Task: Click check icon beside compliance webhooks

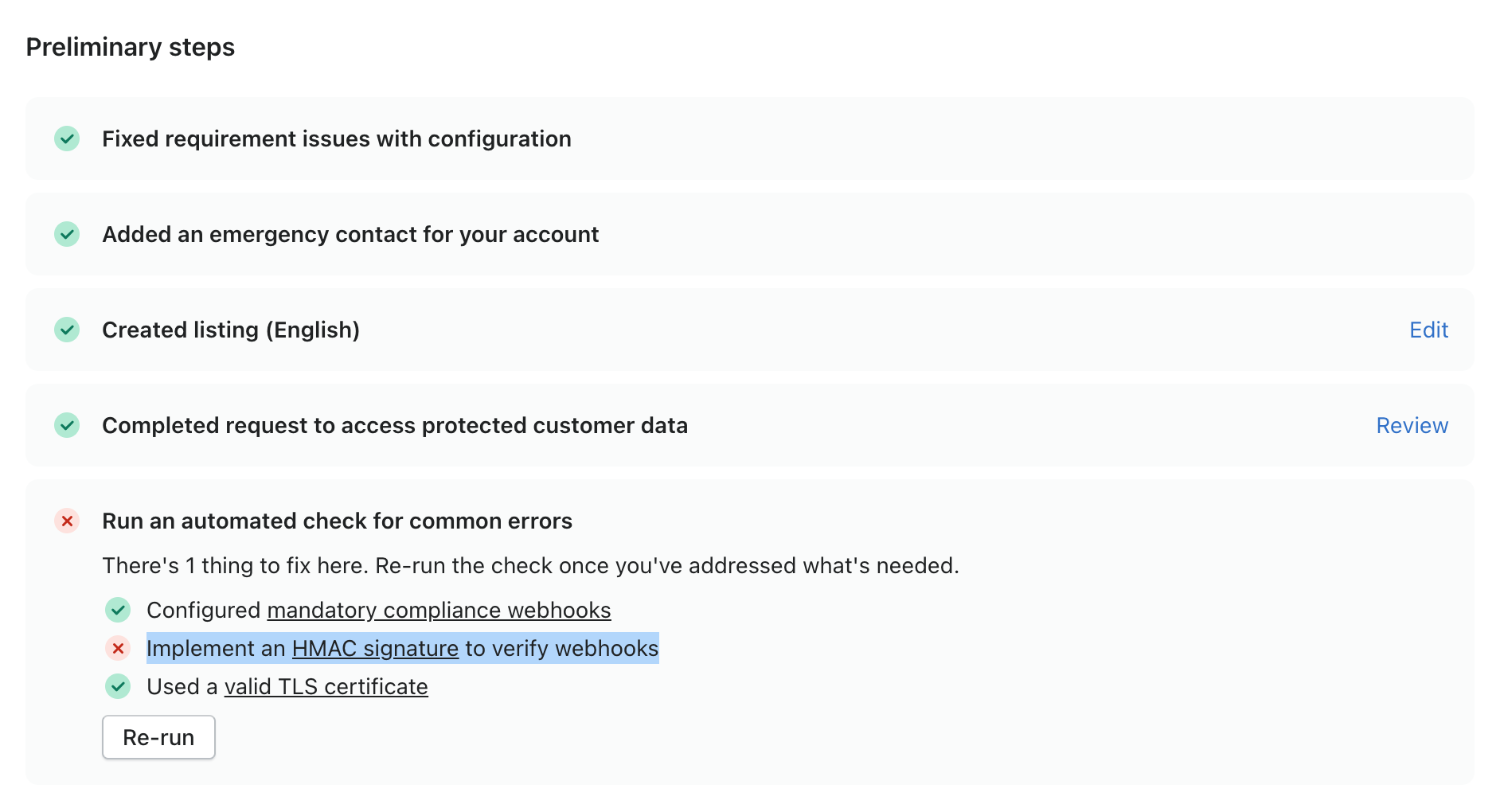Action: coord(118,610)
